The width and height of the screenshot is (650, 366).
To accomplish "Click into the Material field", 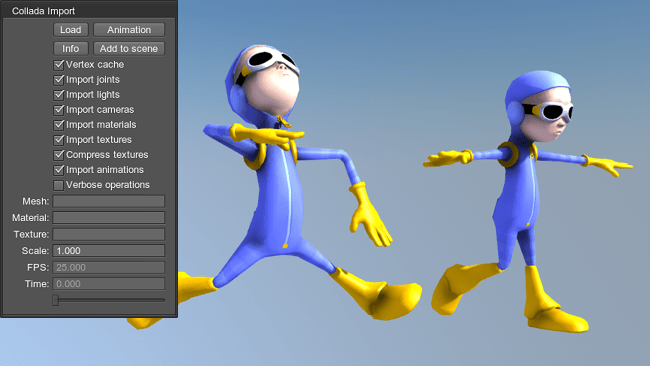I will (x=109, y=218).
